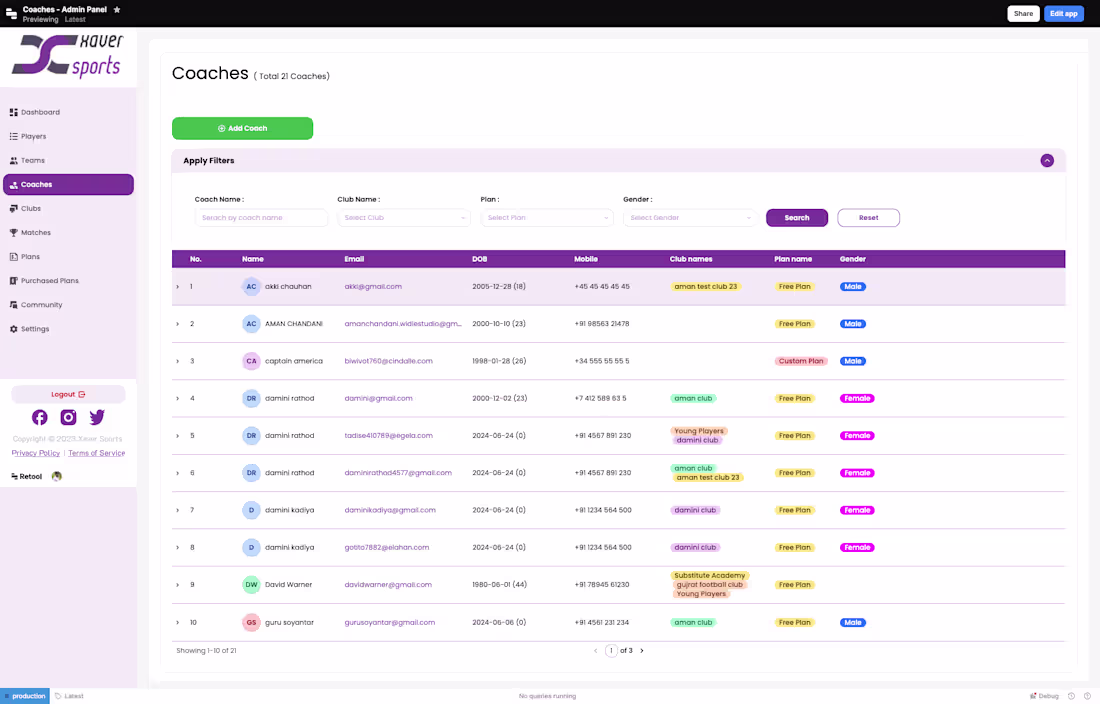This screenshot has height=704, width=1100.
Task: Open the Select Gender dropdown
Action: [689, 217]
